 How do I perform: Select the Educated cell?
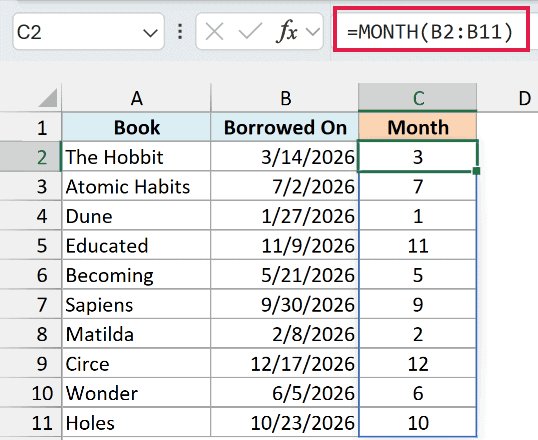coord(136,245)
